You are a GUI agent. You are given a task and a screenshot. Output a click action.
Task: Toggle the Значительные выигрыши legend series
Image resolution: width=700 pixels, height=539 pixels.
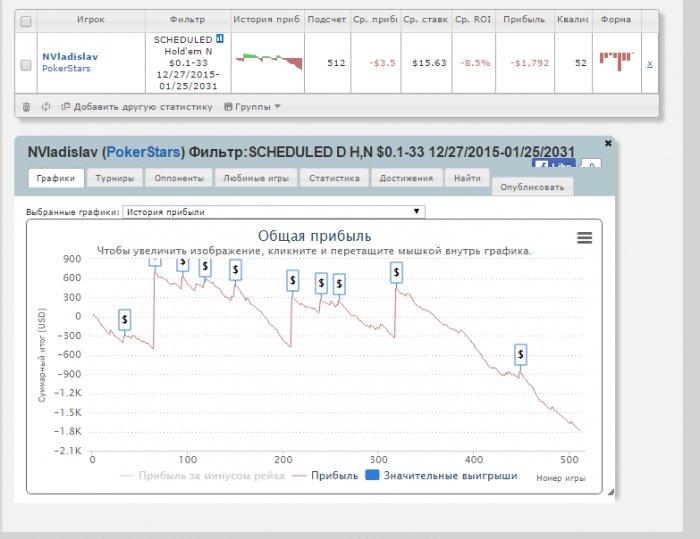(441, 476)
